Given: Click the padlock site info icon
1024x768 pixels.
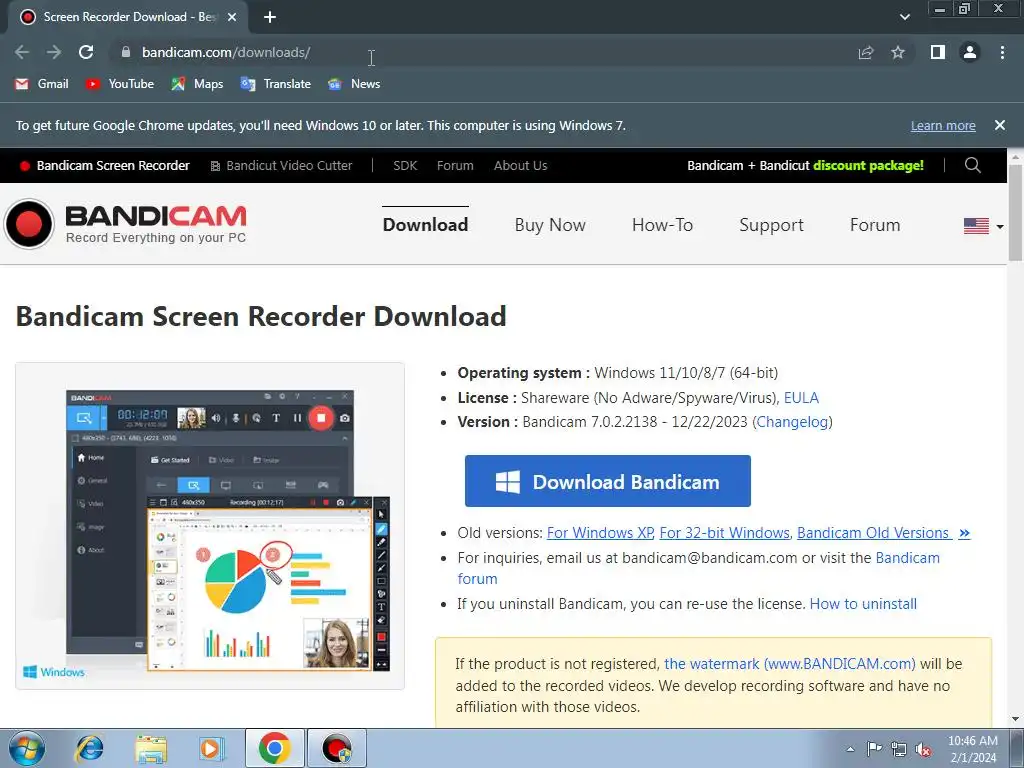Looking at the screenshot, I should tap(126, 52).
